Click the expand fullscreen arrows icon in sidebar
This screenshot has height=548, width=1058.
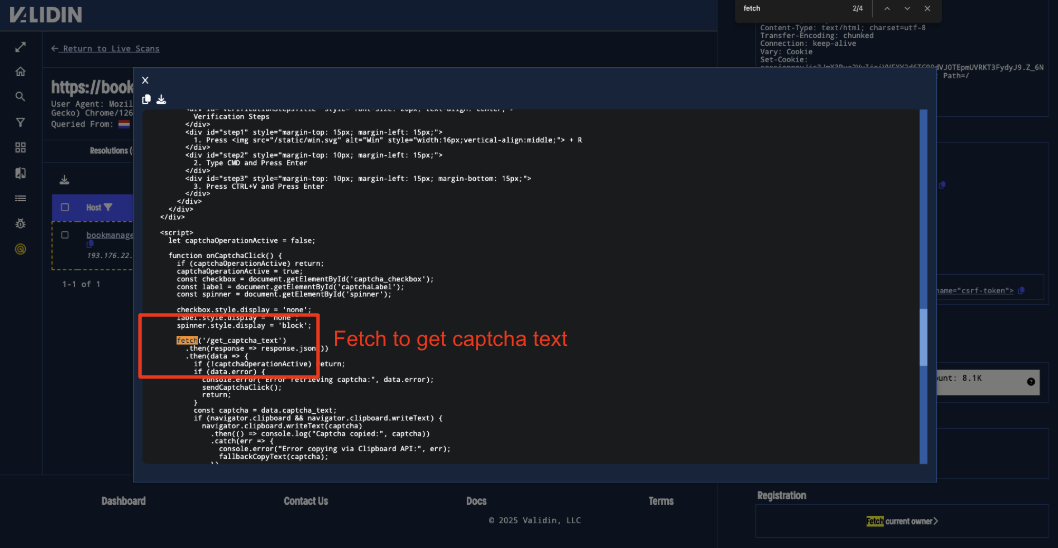[20, 47]
